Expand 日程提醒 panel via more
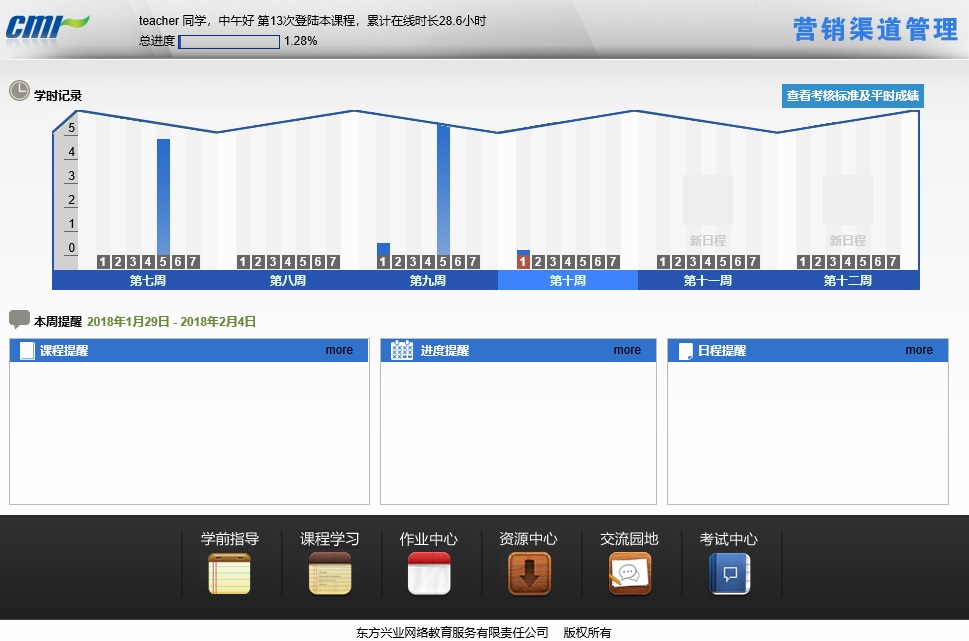This screenshot has width=969, height=641. (x=919, y=350)
